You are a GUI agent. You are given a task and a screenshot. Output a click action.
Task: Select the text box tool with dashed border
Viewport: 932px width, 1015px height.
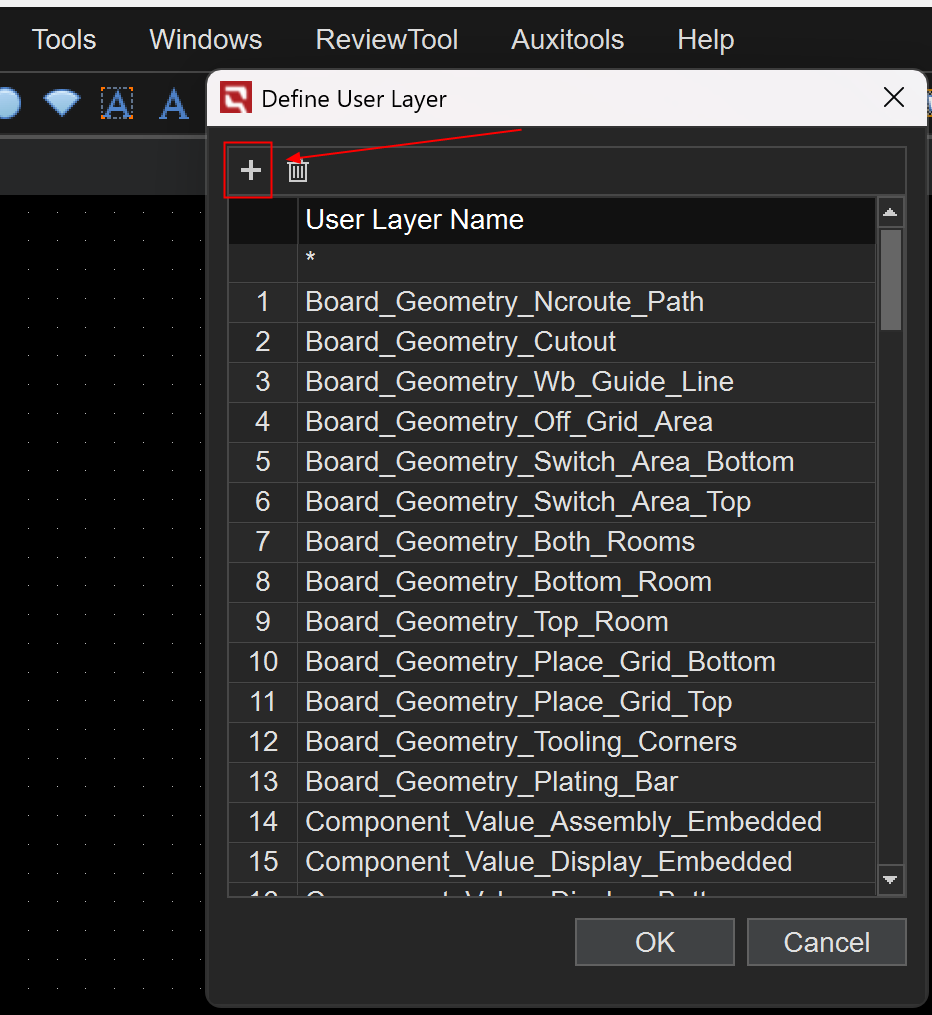pos(117,103)
